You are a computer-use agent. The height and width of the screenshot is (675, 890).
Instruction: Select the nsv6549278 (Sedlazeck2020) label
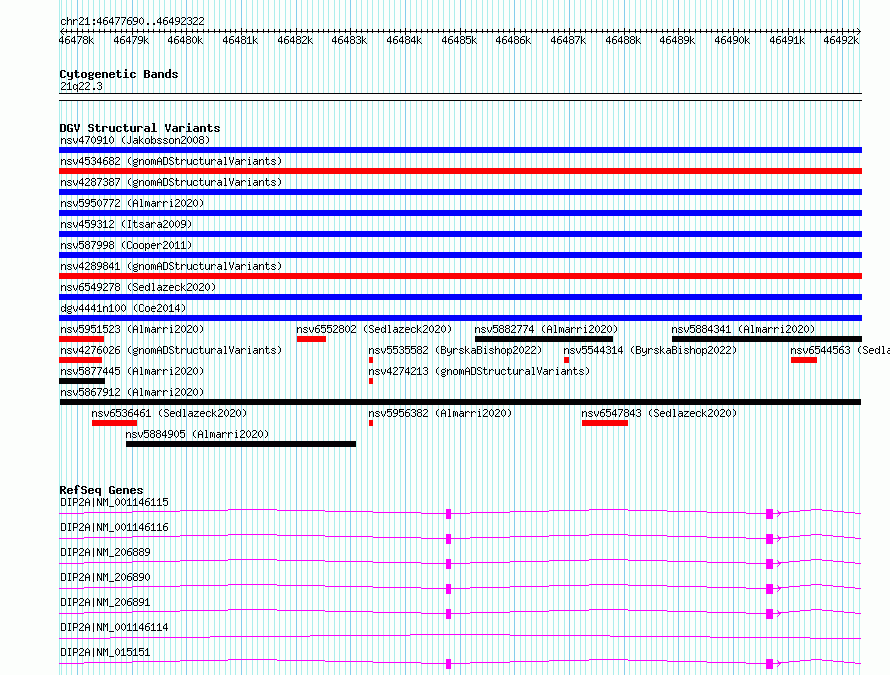[138, 287]
